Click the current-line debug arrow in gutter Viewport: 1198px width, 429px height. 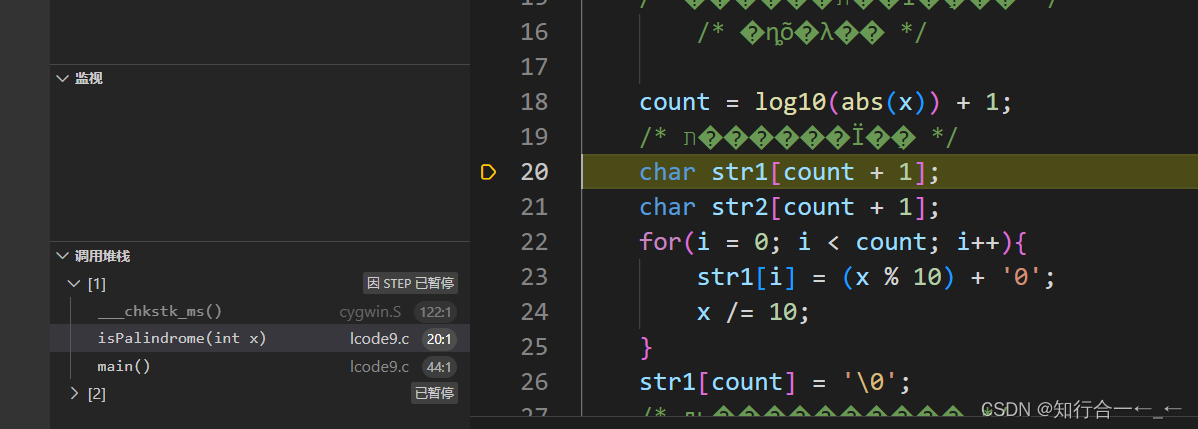(x=488, y=172)
